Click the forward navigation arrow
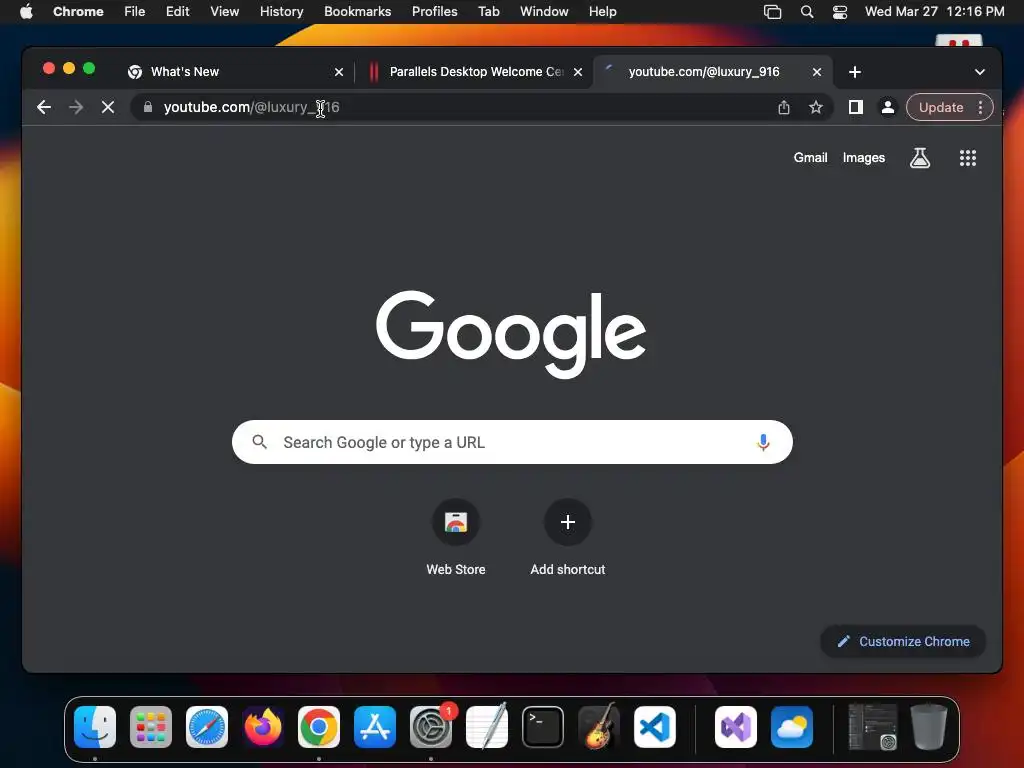 pyautogui.click(x=76, y=107)
